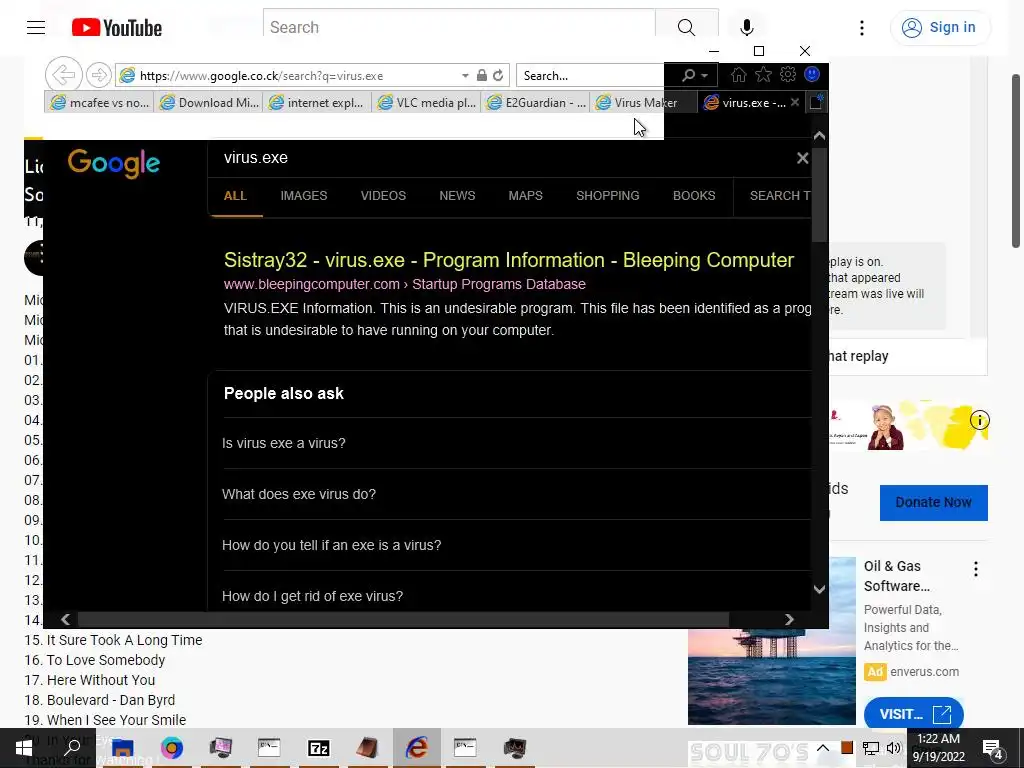Go back in Internet Explorer
1024x768 pixels.
(63, 75)
